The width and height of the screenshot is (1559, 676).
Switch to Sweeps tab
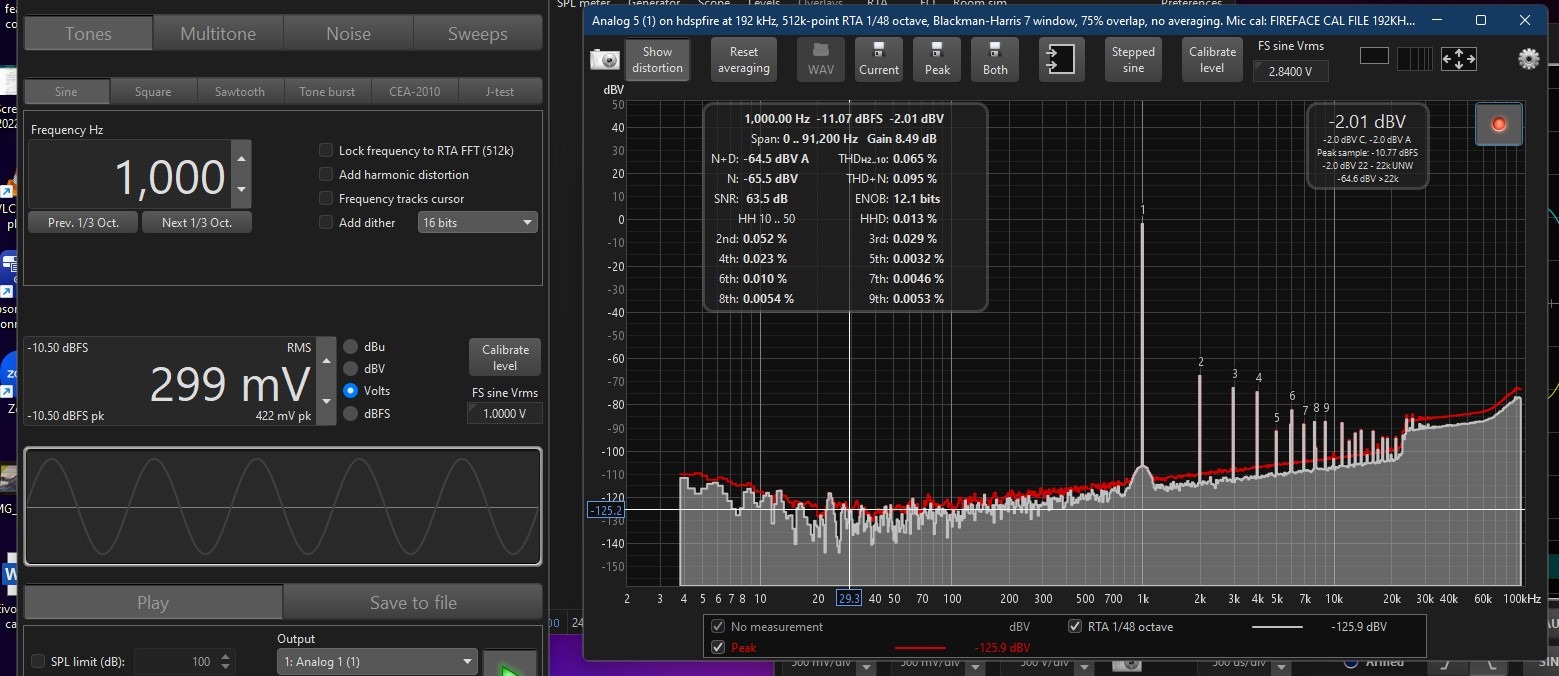[477, 34]
